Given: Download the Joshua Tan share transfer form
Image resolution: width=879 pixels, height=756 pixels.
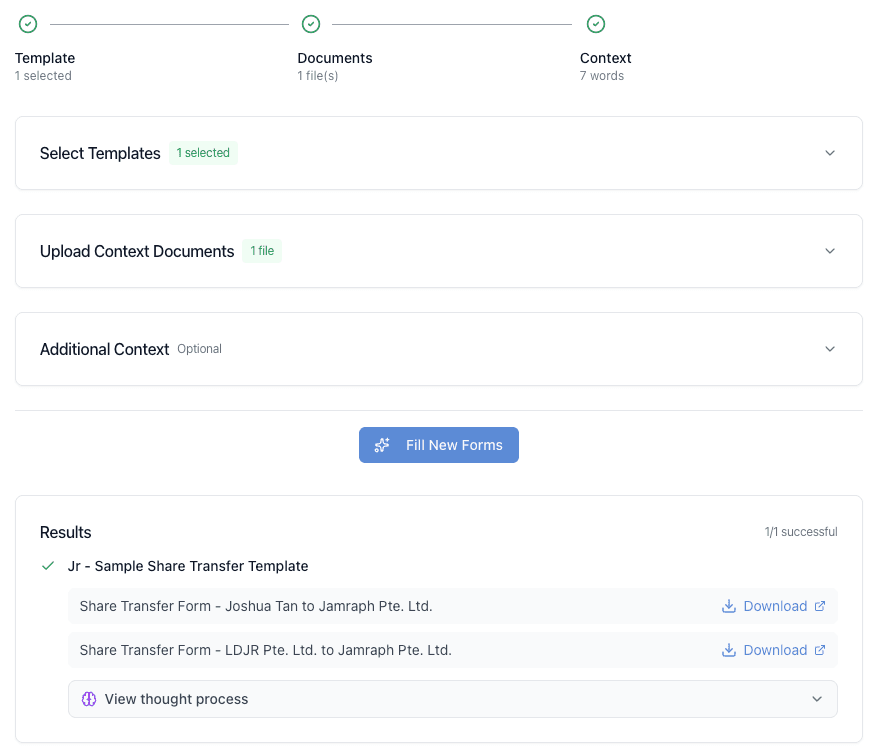Looking at the screenshot, I should point(773,606).
